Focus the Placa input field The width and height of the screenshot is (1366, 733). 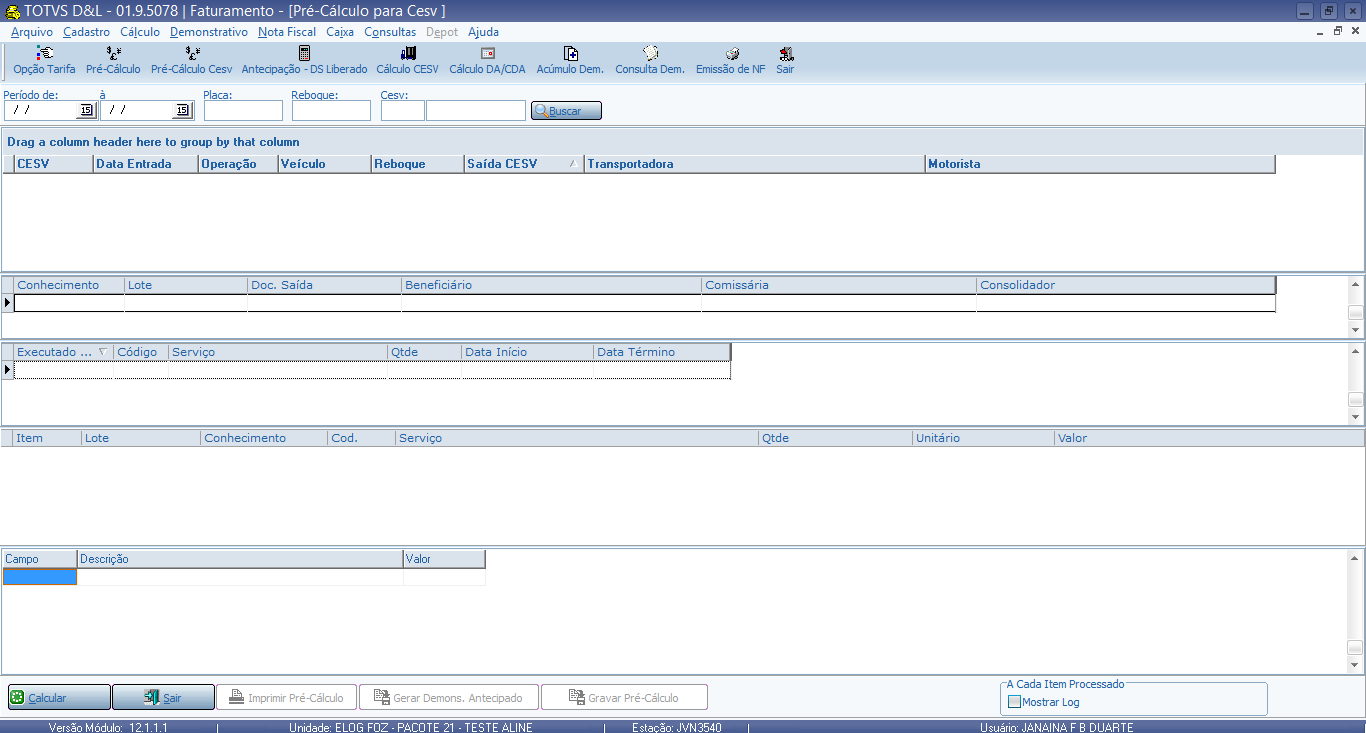pos(244,110)
